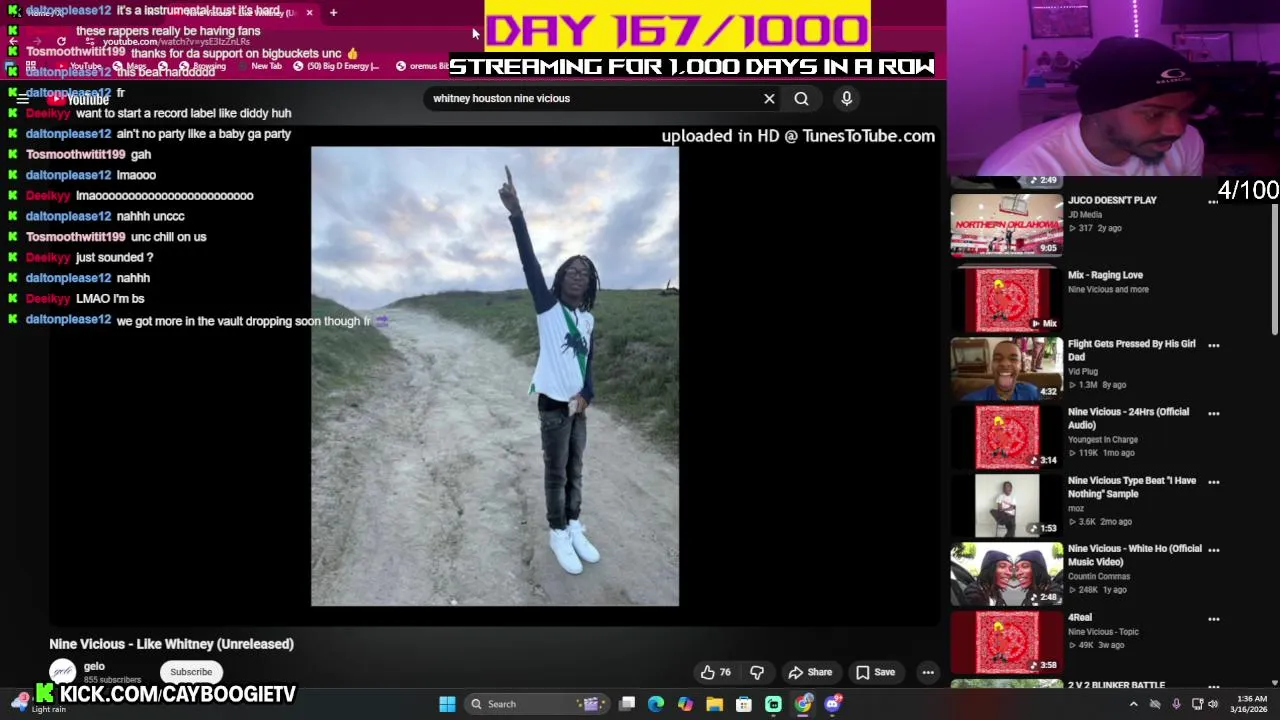This screenshot has width=1280, height=720.
Task: Switch to Chrome on the taskbar
Action: click(x=802, y=704)
